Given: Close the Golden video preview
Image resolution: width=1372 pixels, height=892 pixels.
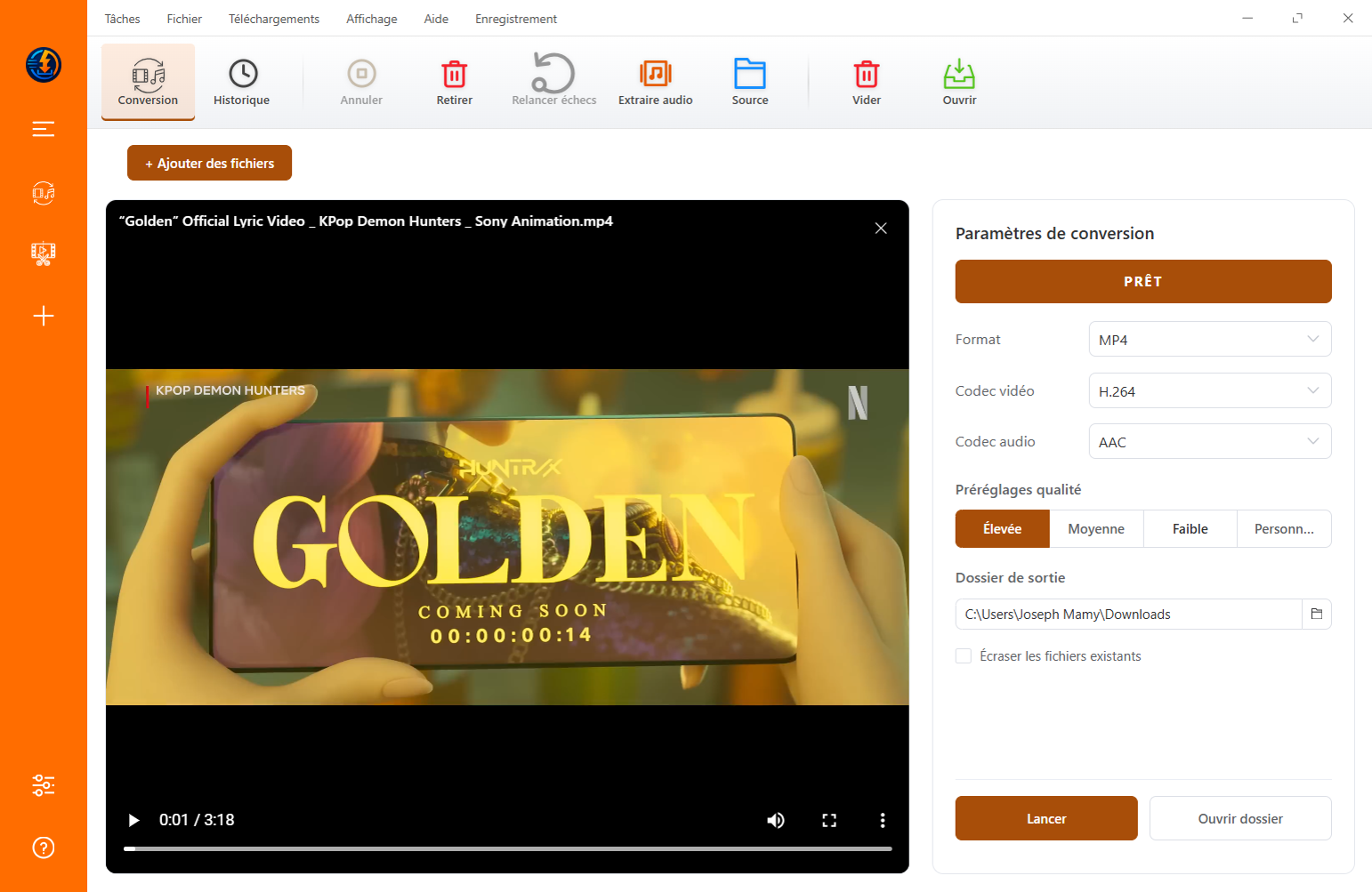Looking at the screenshot, I should click(881, 229).
